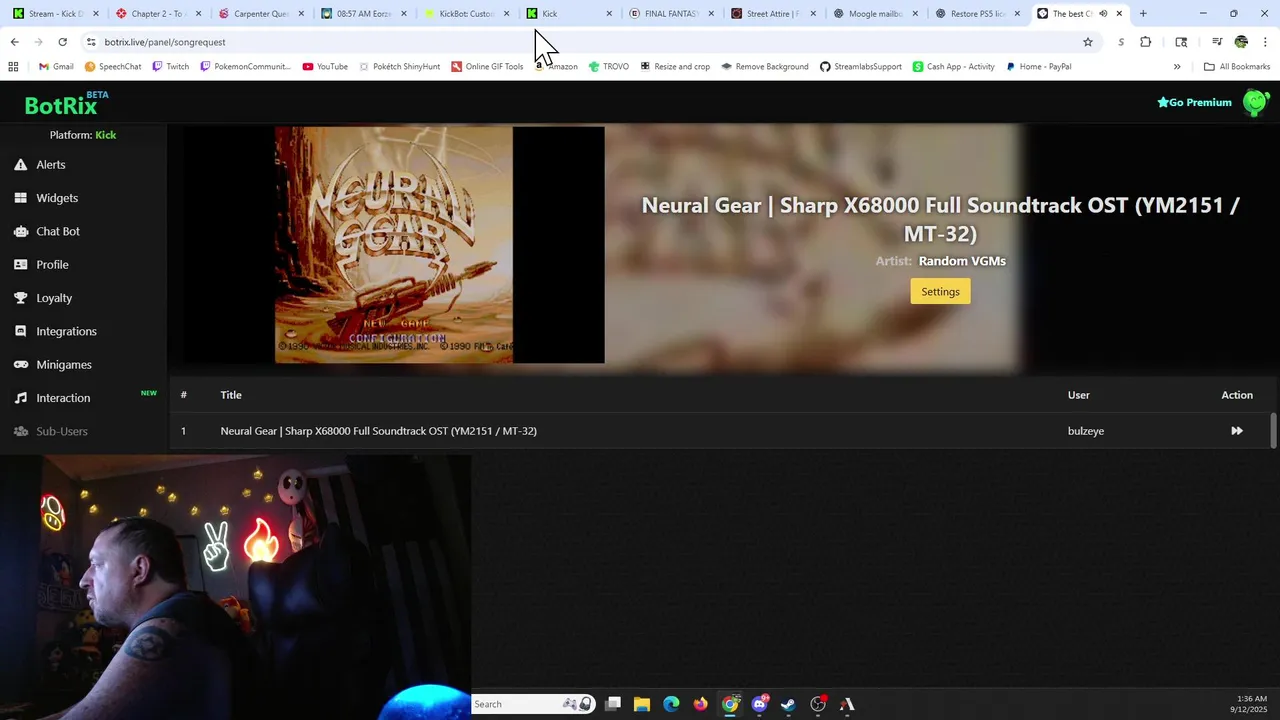Switch to the KickBot Custom tab
The image size is (1280, 720).
click(466, 14)
